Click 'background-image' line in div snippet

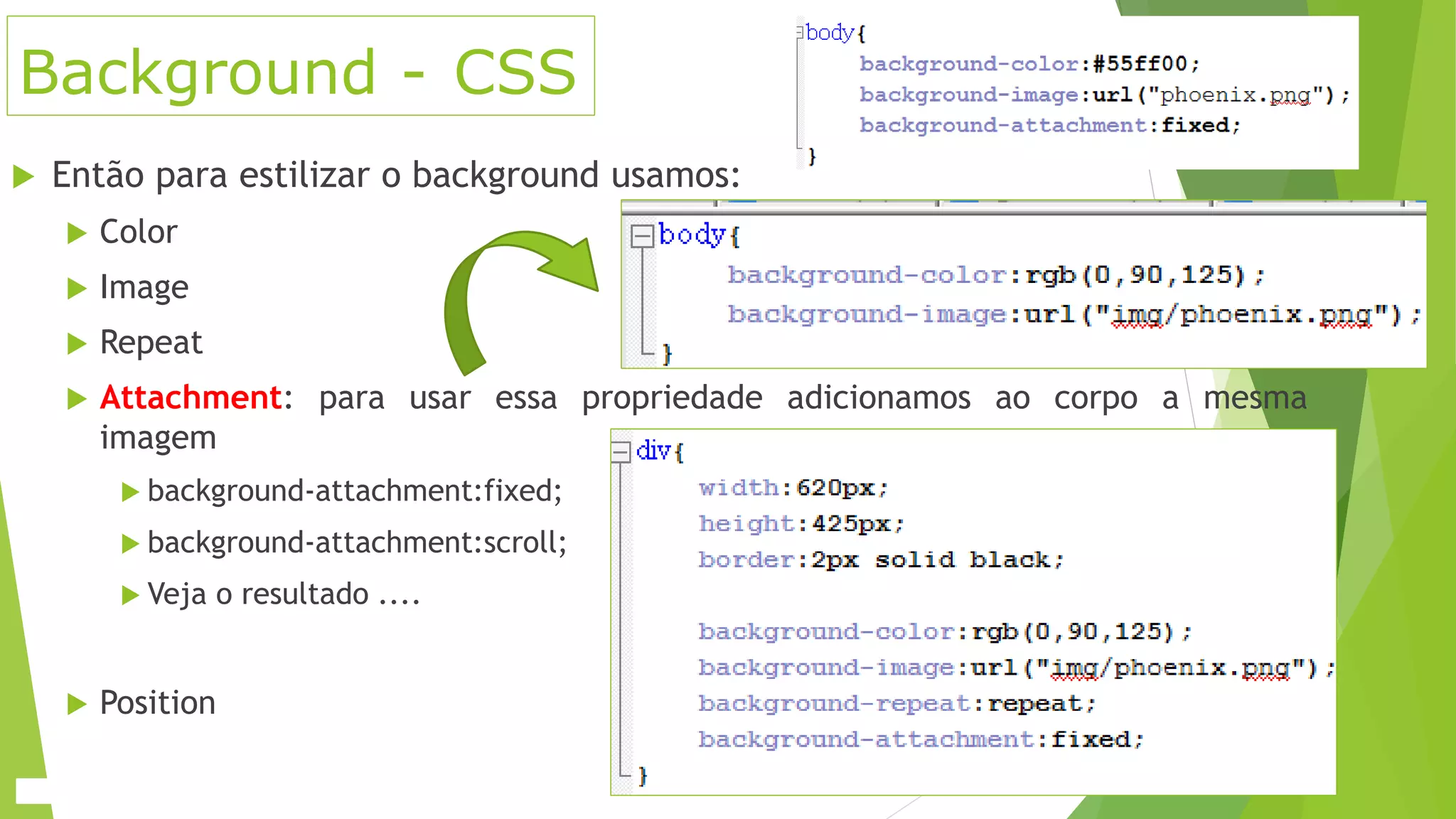[1017, 668]
